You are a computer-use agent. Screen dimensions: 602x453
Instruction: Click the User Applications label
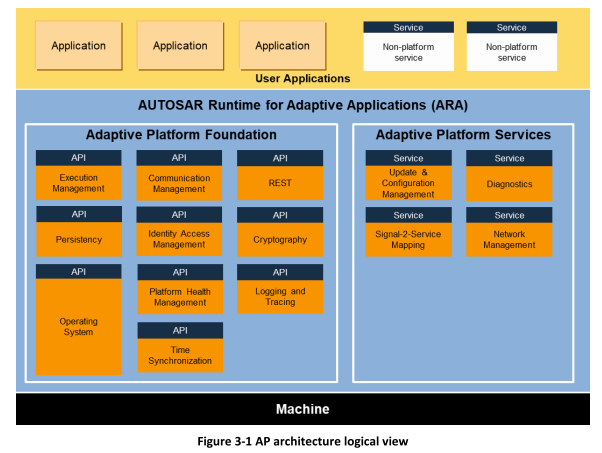tap(303, 78)
